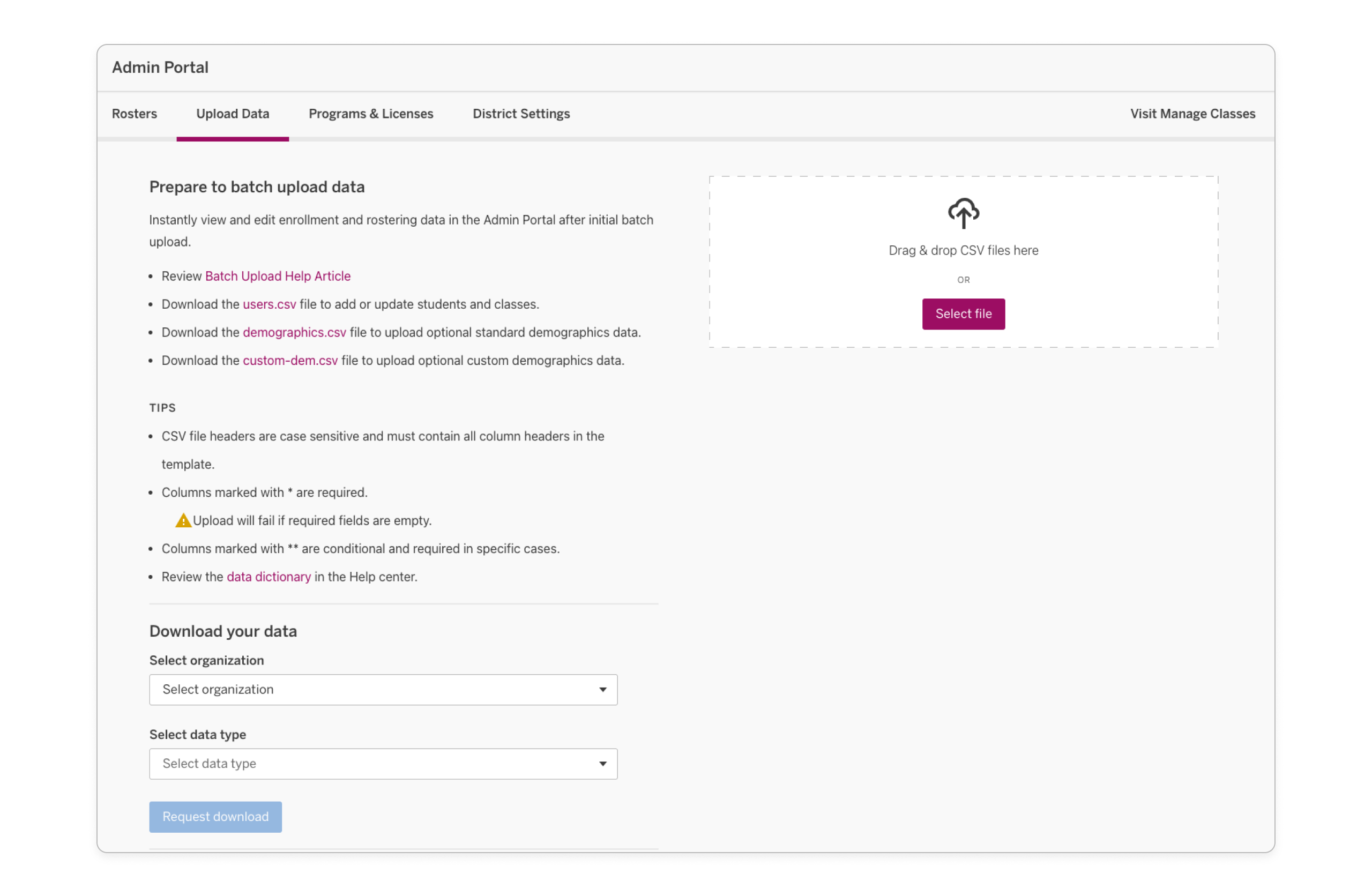Open the Select organization dropdown
This screenshot has width=1372, height=896.
coord(383,690)
